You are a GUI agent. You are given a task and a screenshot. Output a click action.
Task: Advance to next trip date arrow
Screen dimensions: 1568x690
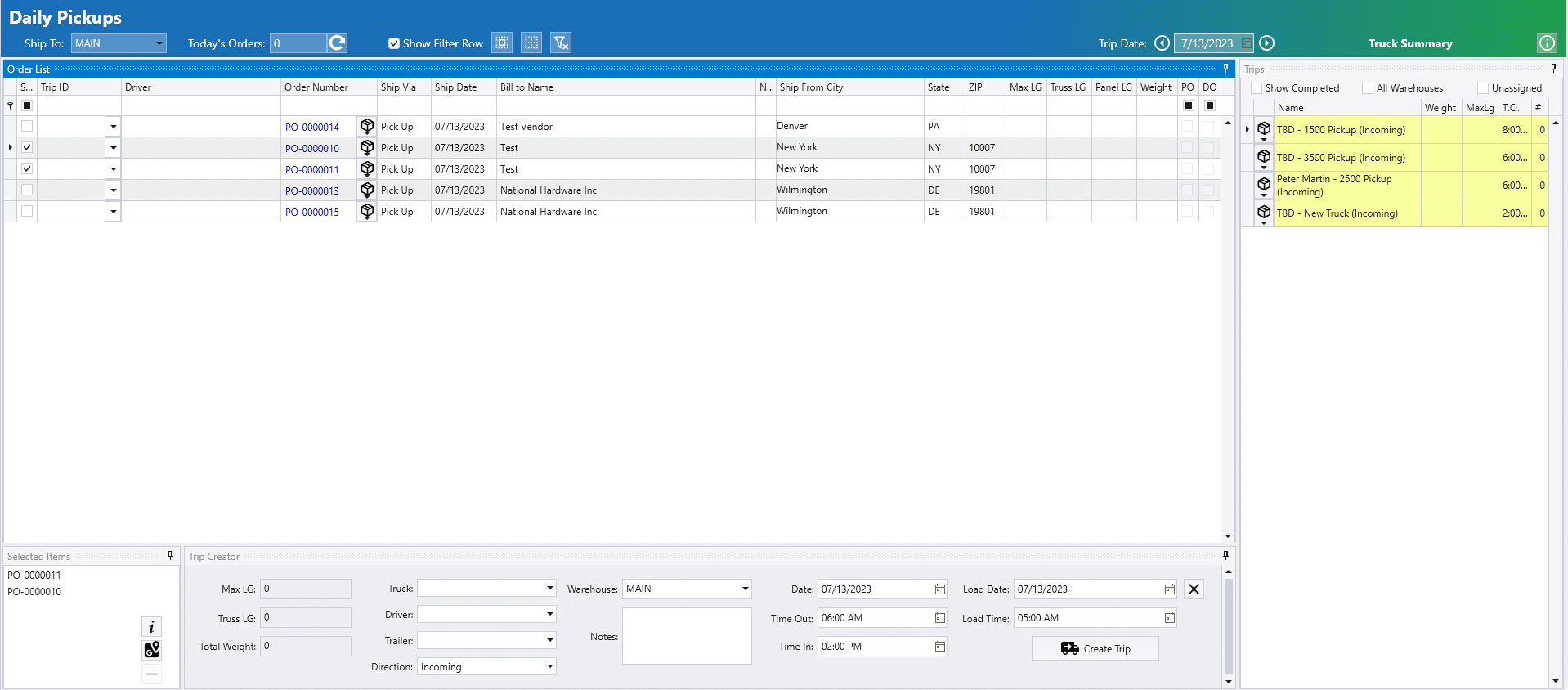pyautogui.click(x=1266, y=43)
